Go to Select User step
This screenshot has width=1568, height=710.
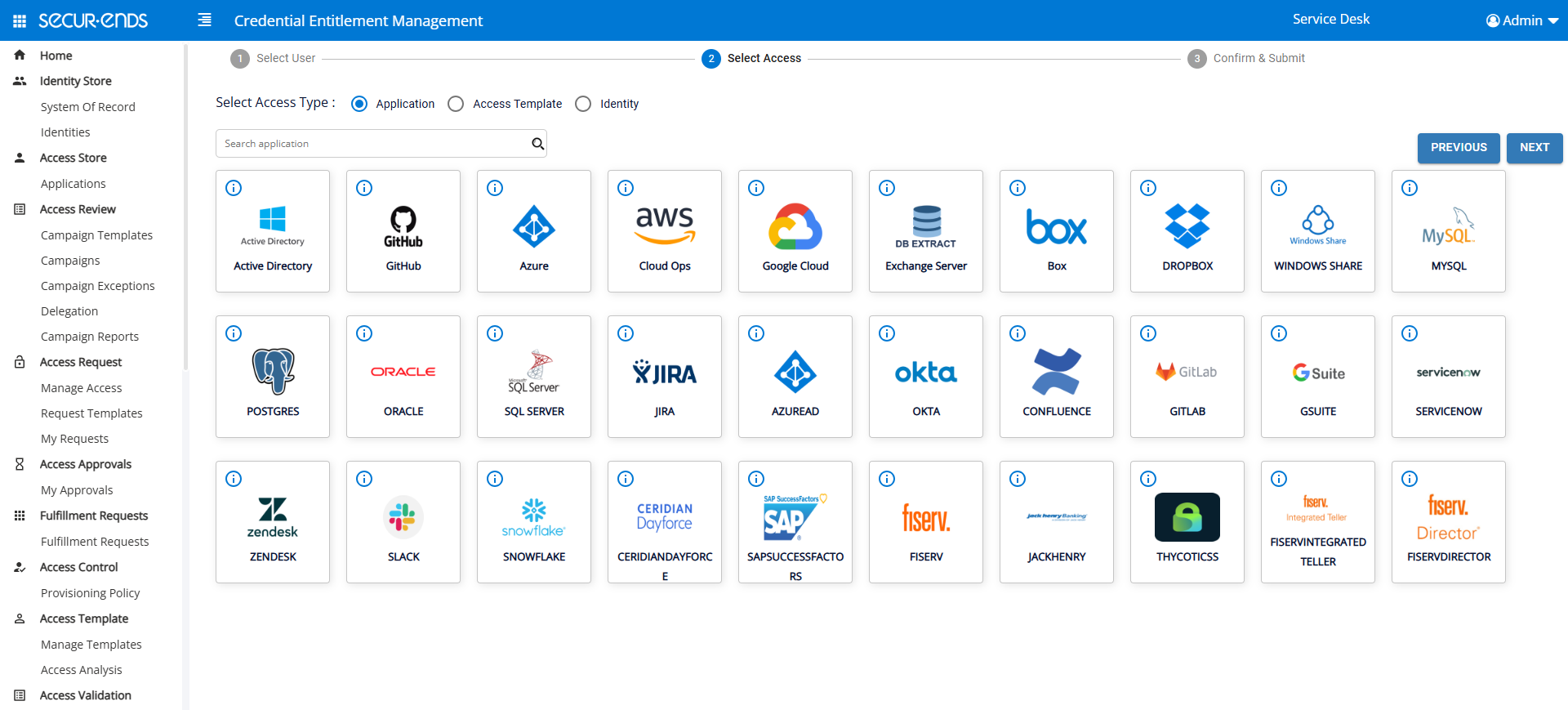click(273, 58)
